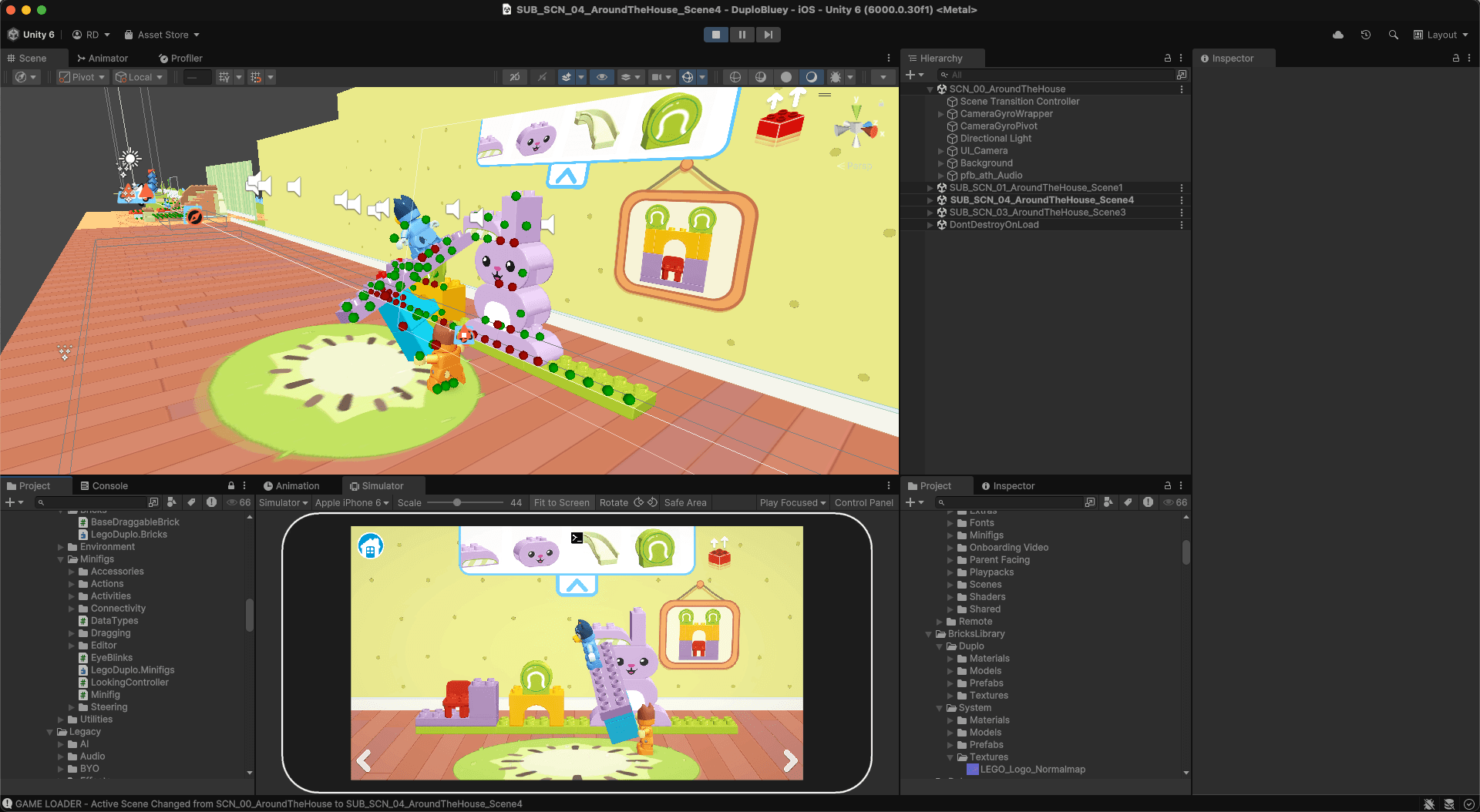1480x812 pixels.
Task: Expand the UI_Camera object in Hierarchy
Action: click(x=940, y=151)
